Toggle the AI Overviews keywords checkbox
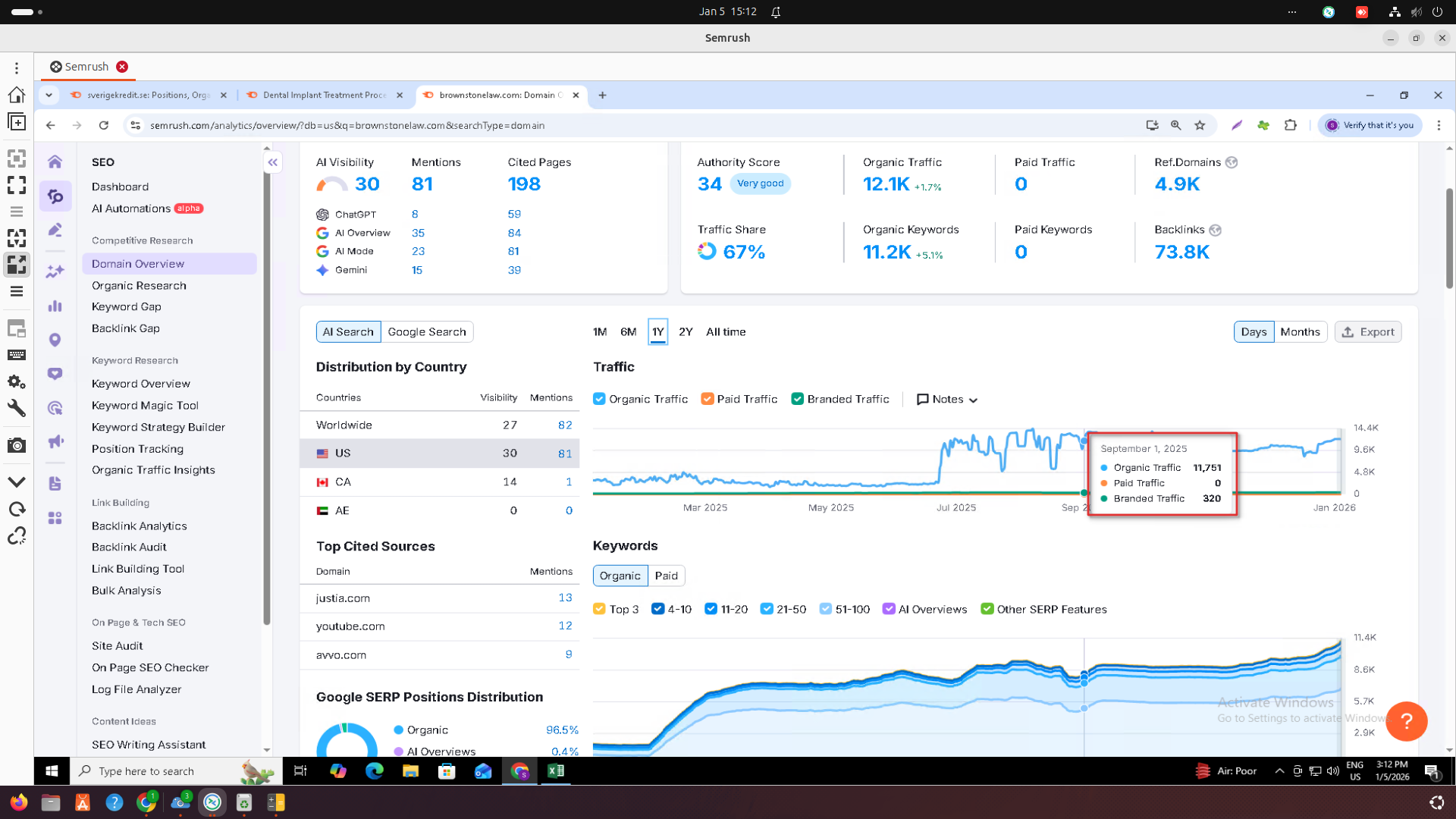 point(888,609)
